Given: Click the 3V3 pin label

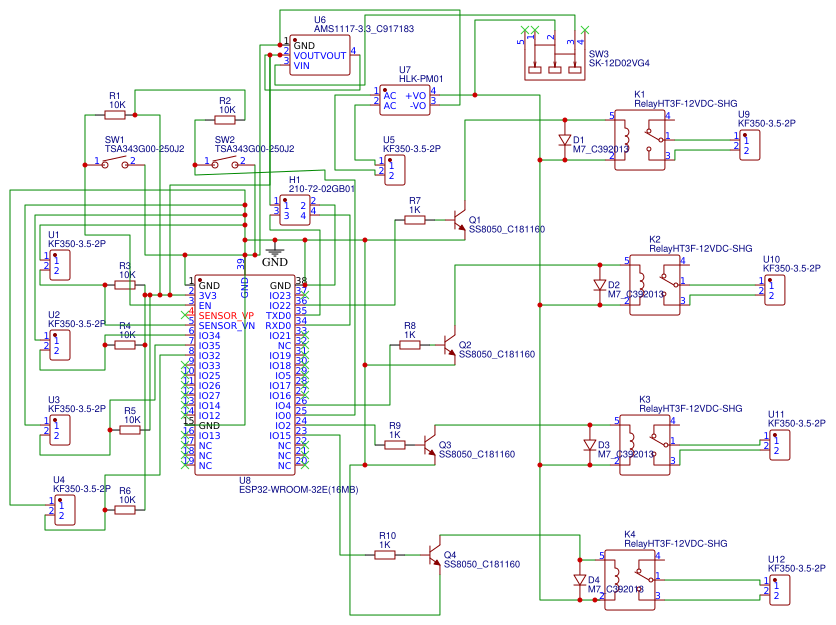Looking at the screenshot, I should pos(207,295).
